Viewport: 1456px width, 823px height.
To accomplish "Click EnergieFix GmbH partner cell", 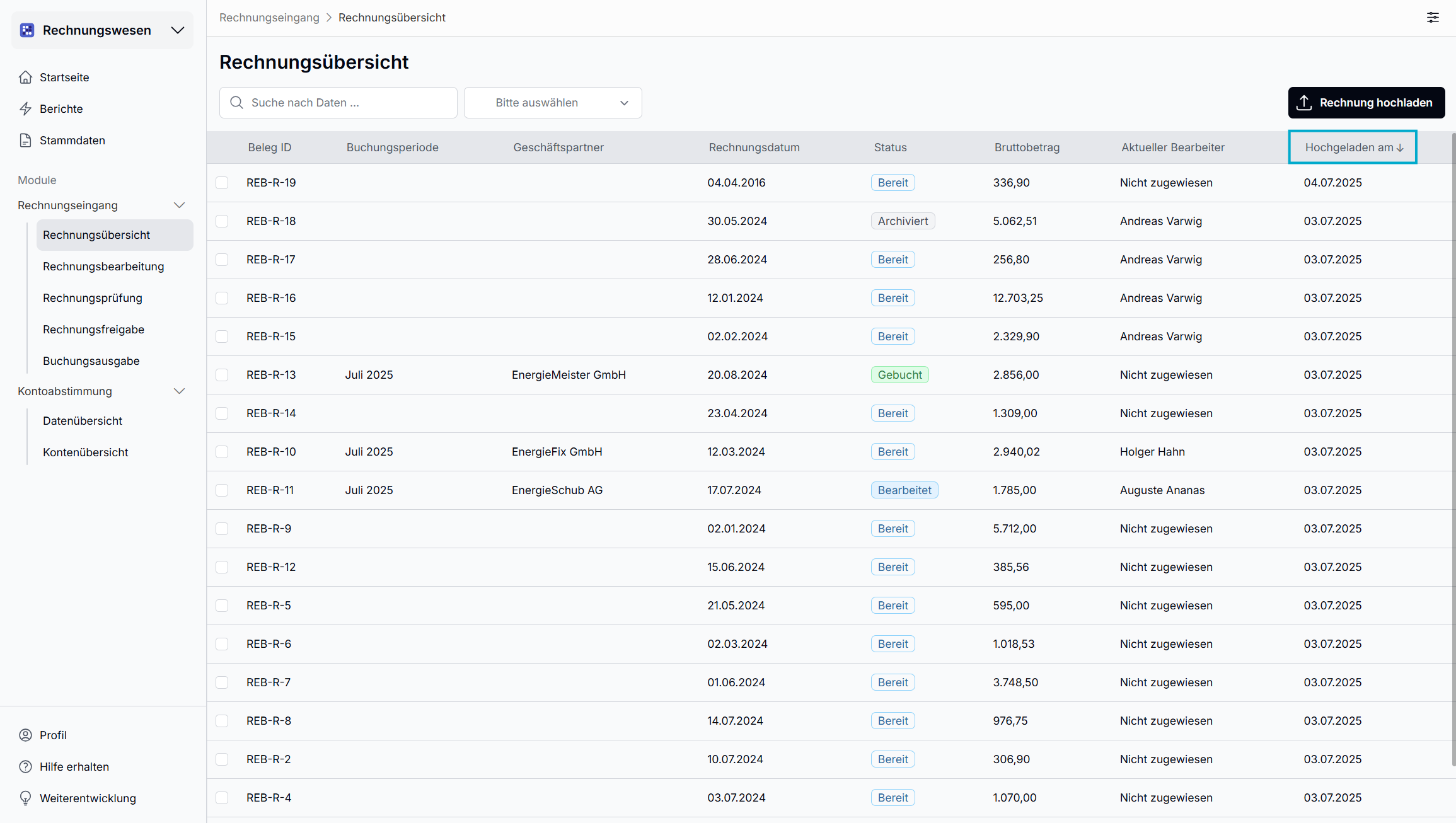I will click(x=557, y=452).
